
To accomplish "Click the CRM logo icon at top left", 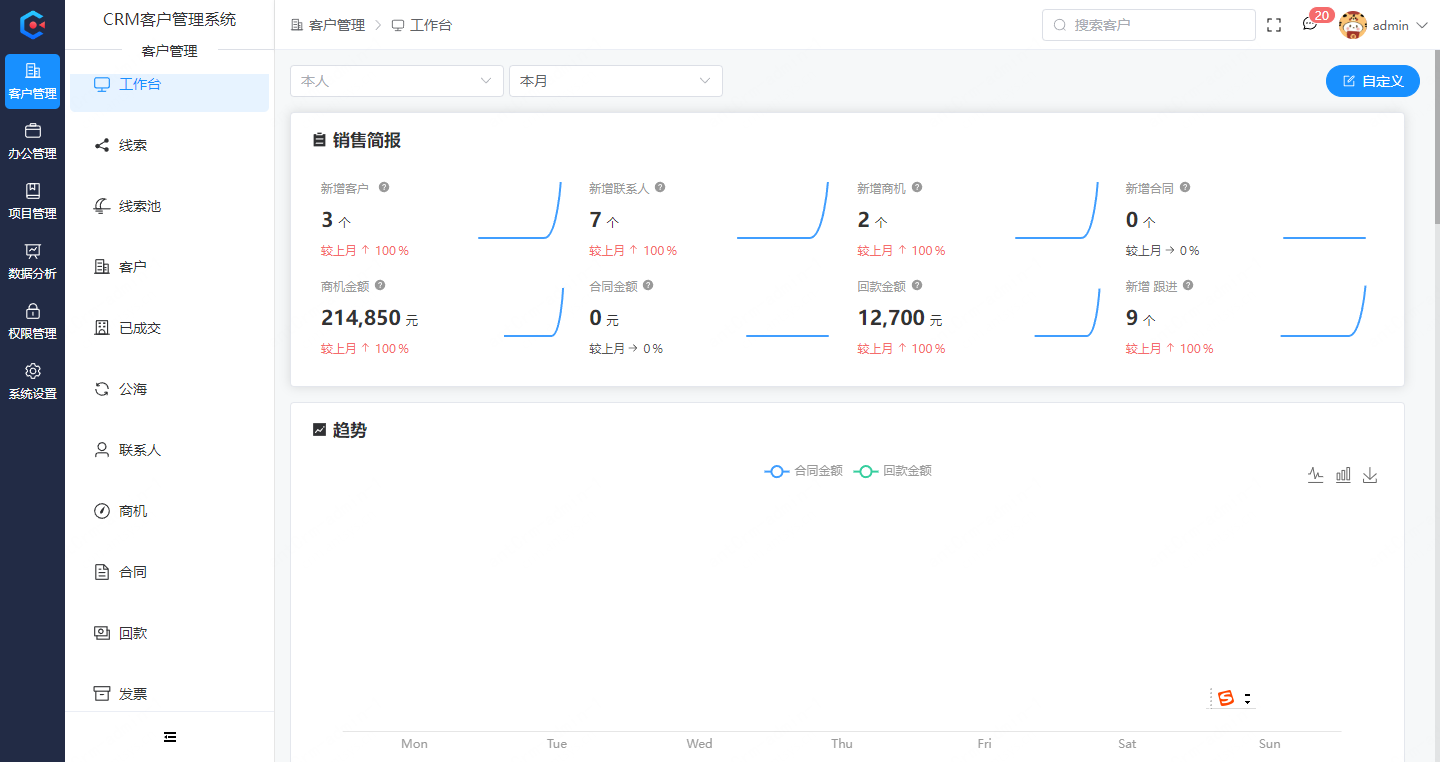I will tap(33, 25).
